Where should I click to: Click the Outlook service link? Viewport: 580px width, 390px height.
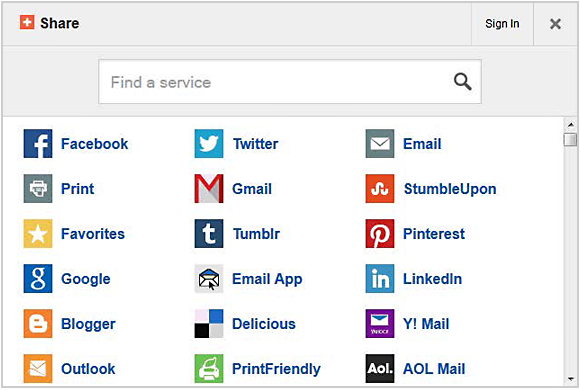coord(88,369)
